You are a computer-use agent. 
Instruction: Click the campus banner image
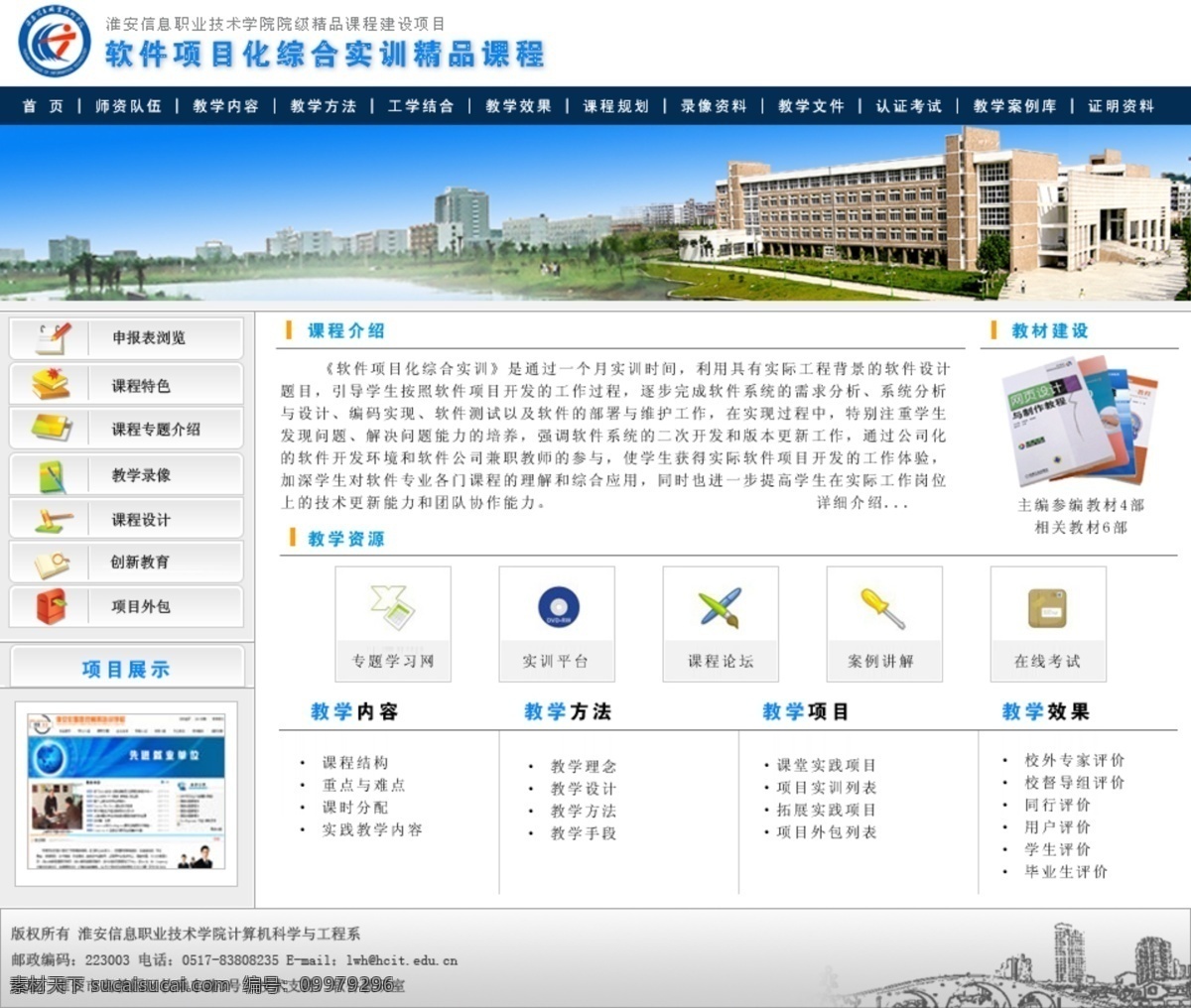click(x=595, y=212)
